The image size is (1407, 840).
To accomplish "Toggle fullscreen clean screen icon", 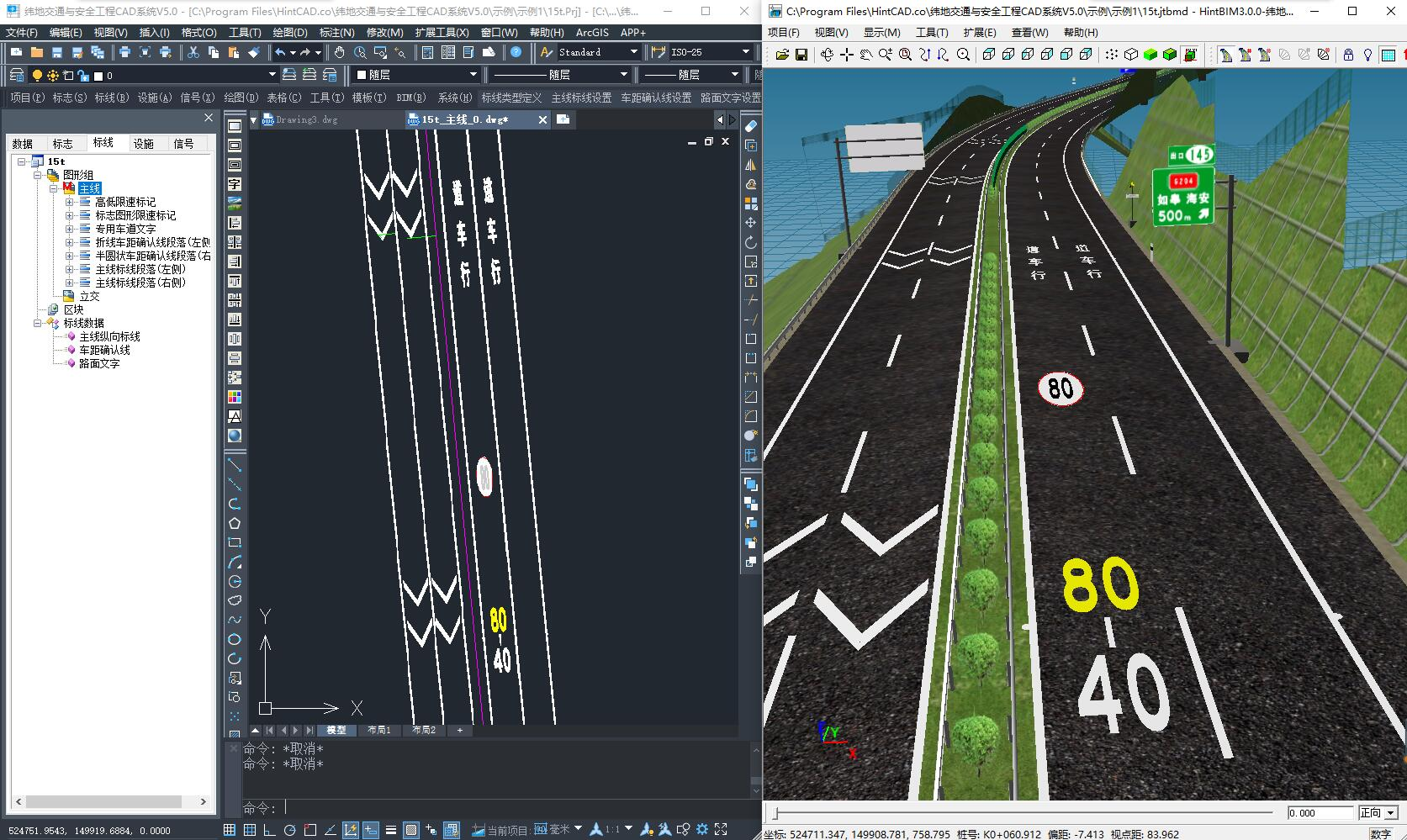I will coord(721,830).
